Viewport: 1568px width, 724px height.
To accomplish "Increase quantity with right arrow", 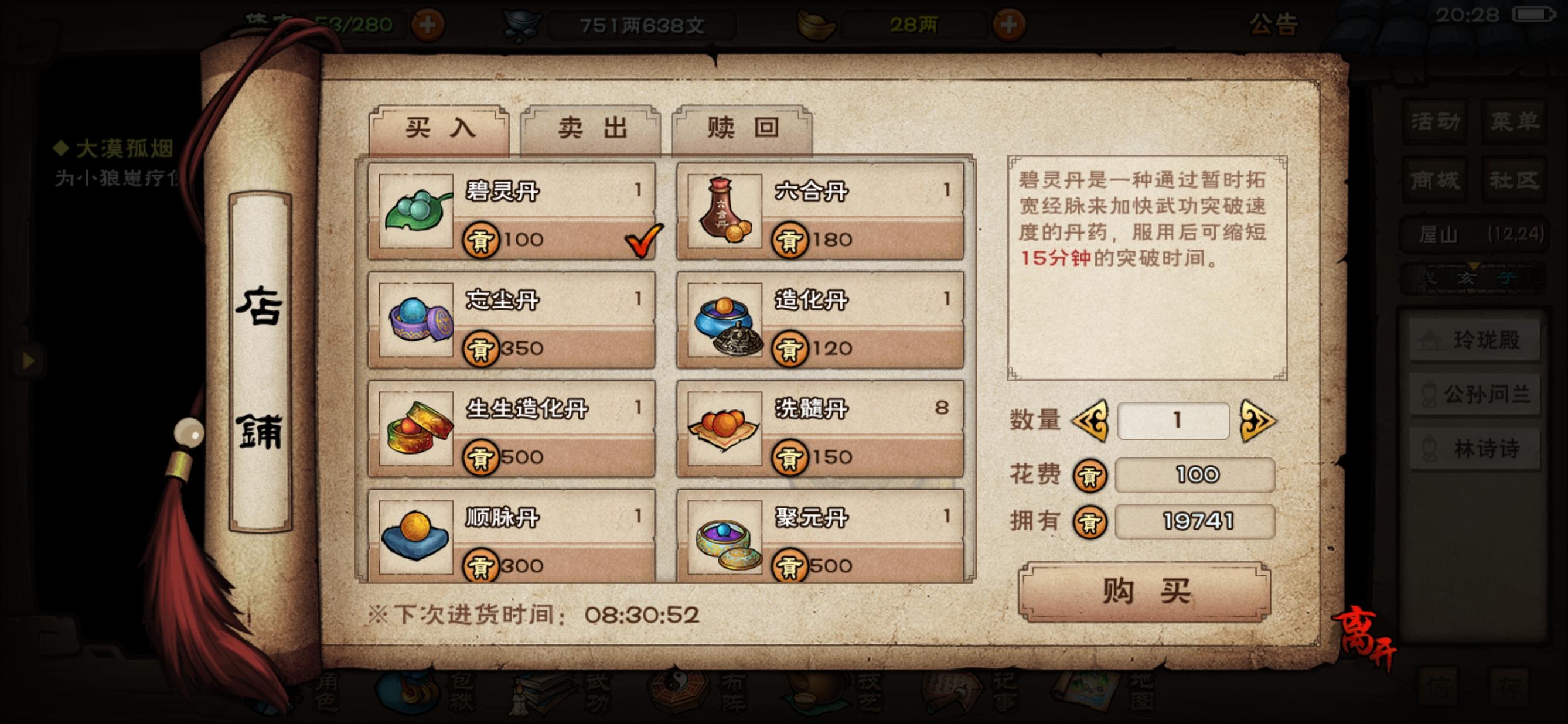I will coord(1257,421).
